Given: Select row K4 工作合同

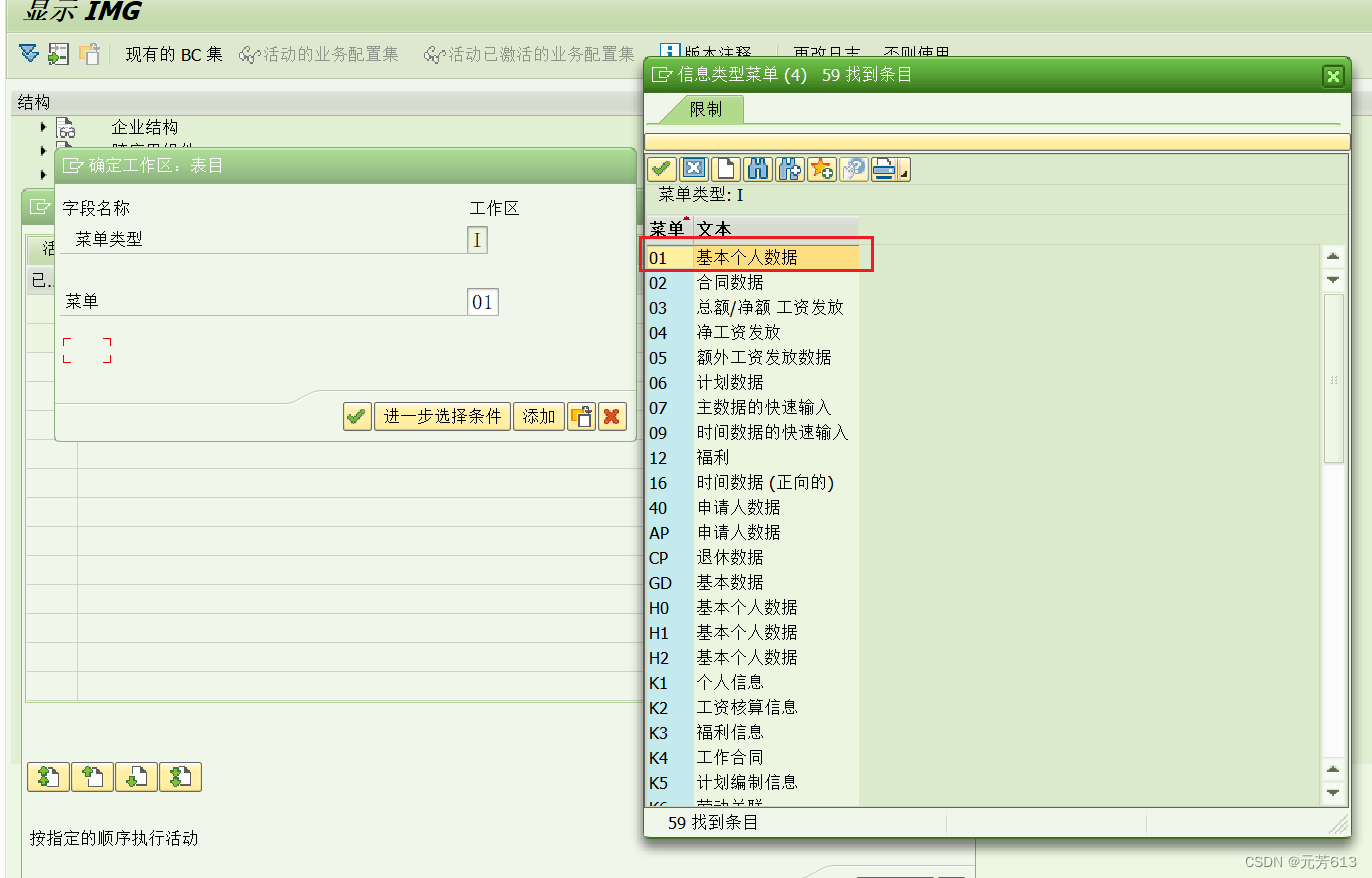Looking at the screenshot, I should (x=752, y=758).
